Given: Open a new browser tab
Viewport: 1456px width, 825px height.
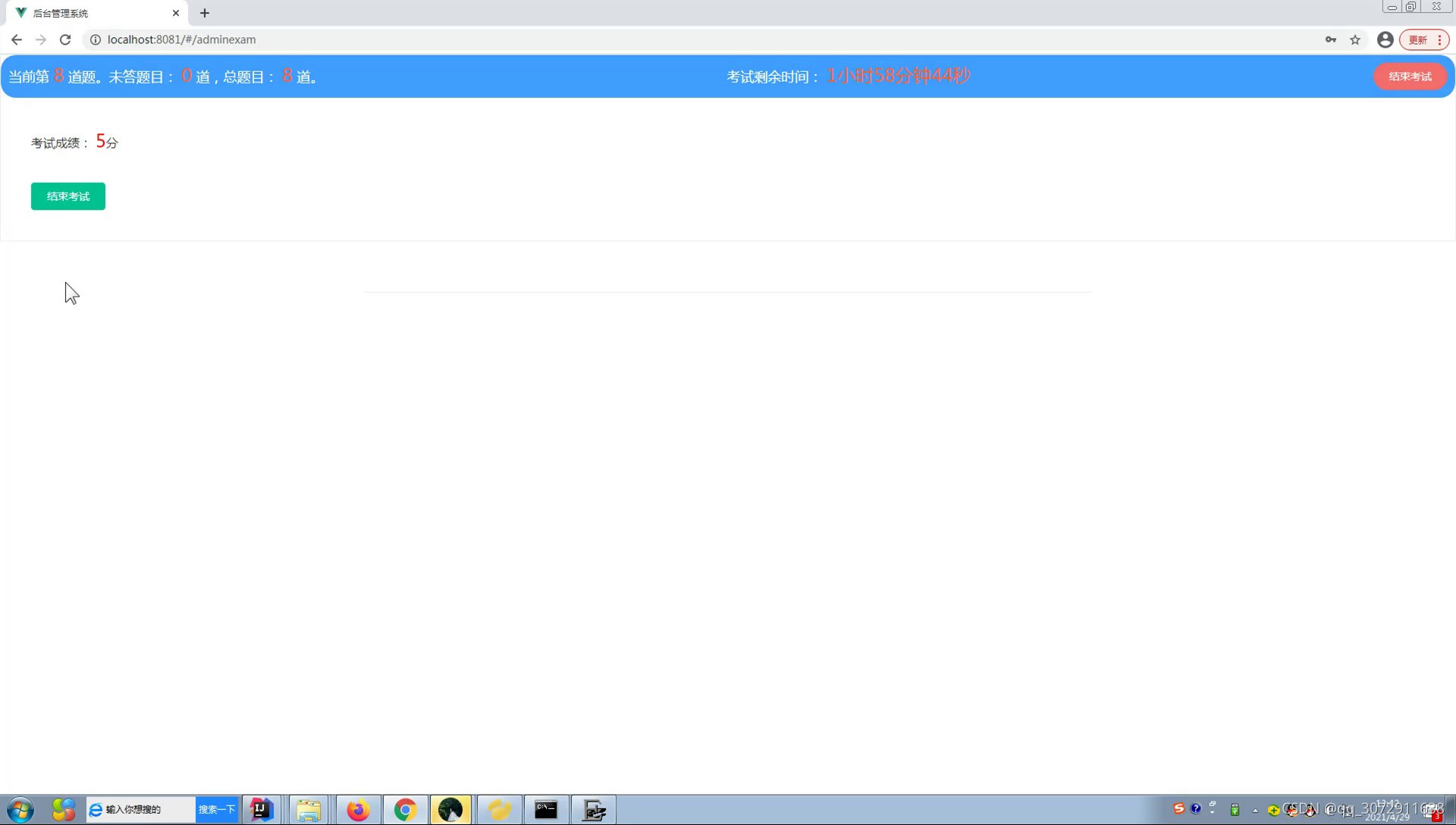Looking at the screenshot, I should (x=205, y=13).
